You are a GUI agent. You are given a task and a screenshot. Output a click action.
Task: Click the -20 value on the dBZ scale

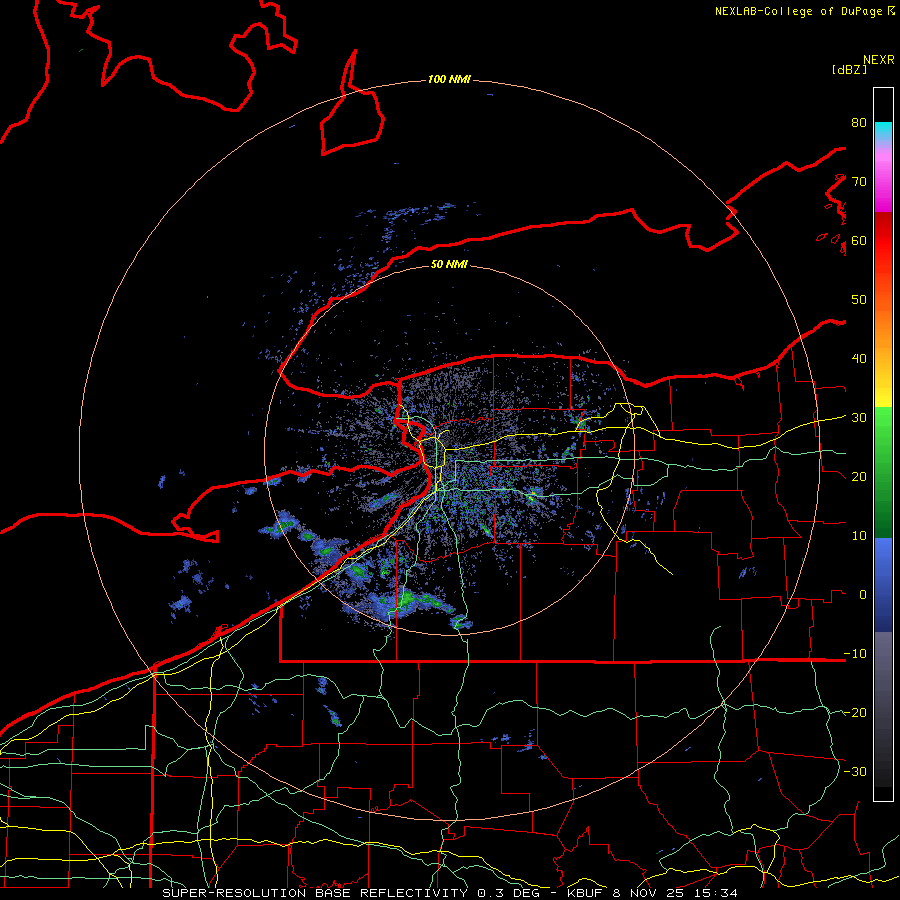855,713
